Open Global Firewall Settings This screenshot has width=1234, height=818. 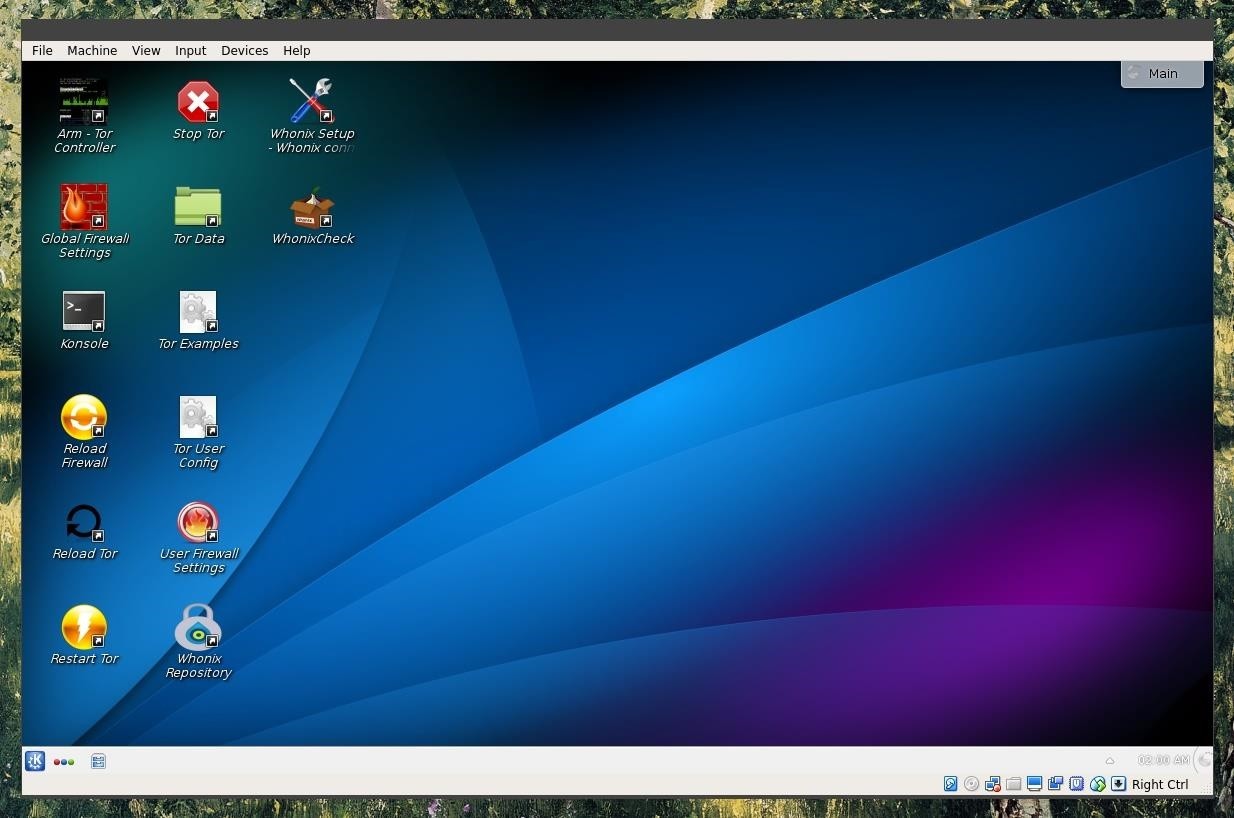tap(84, 207)
